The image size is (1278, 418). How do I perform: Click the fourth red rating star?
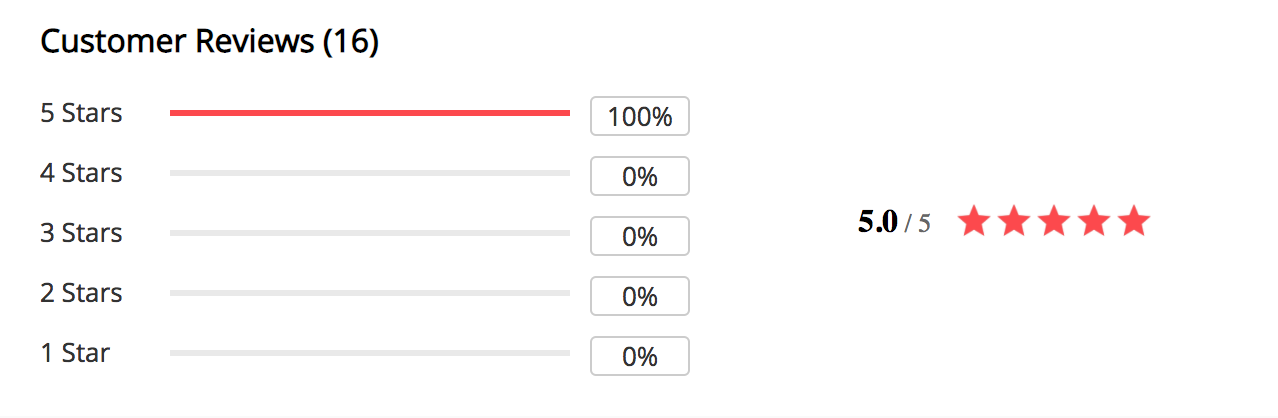(x=1094, y=221)
